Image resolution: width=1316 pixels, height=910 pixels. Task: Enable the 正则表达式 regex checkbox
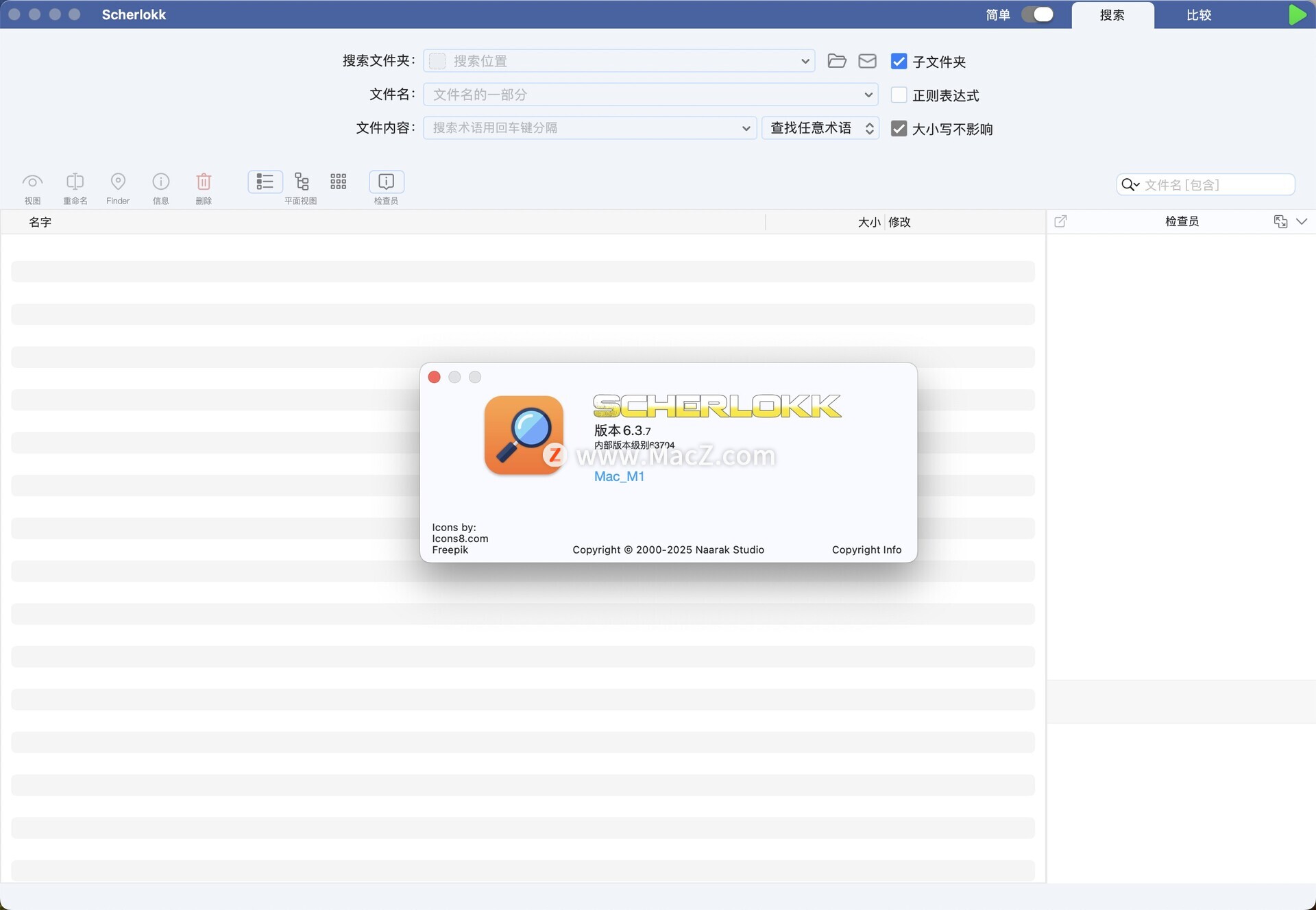coord(899,95)
